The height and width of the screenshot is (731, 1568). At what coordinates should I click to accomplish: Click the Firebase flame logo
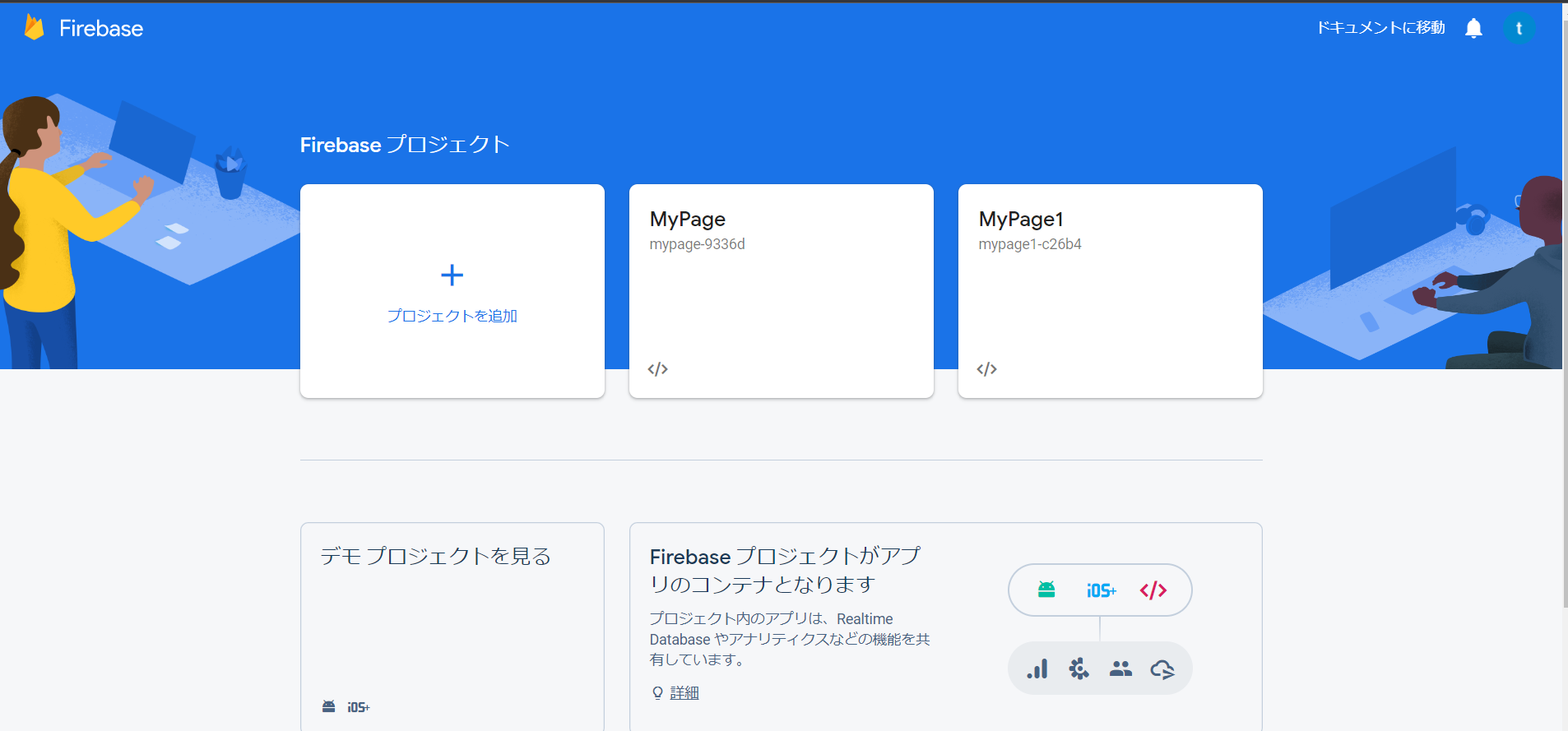tap(34, 27)
